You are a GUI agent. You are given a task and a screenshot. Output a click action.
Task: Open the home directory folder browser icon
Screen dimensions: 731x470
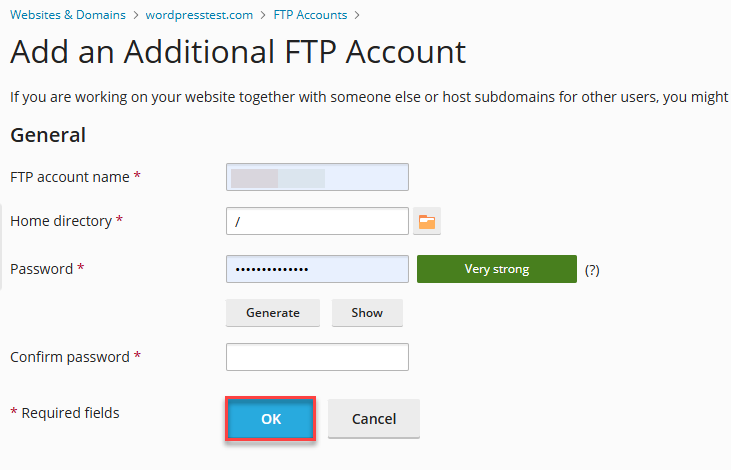click(427, 221)
